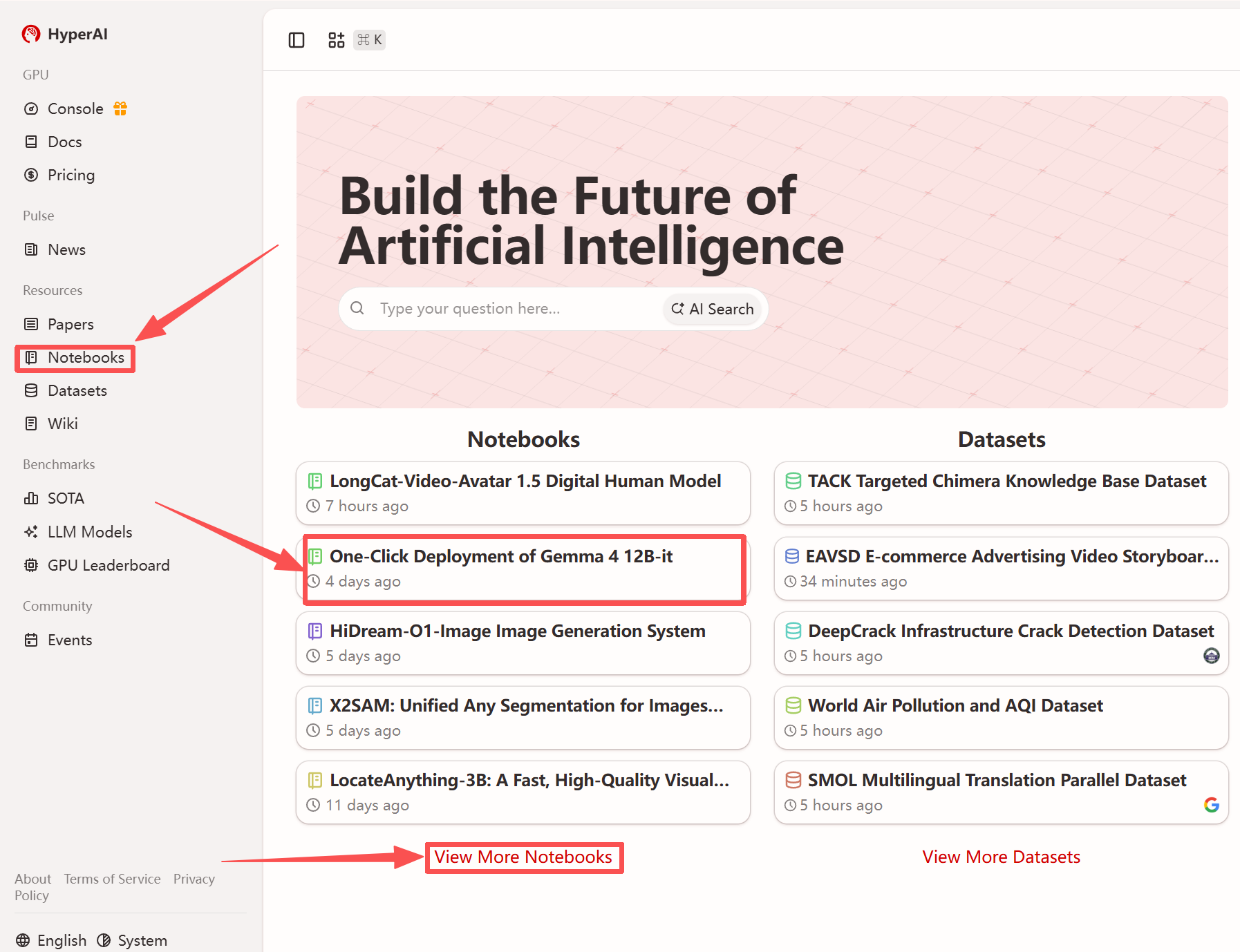Open LLM Models benchmarks
The width and height of the screenshot is (1240, 952).
tap(90, 532)
